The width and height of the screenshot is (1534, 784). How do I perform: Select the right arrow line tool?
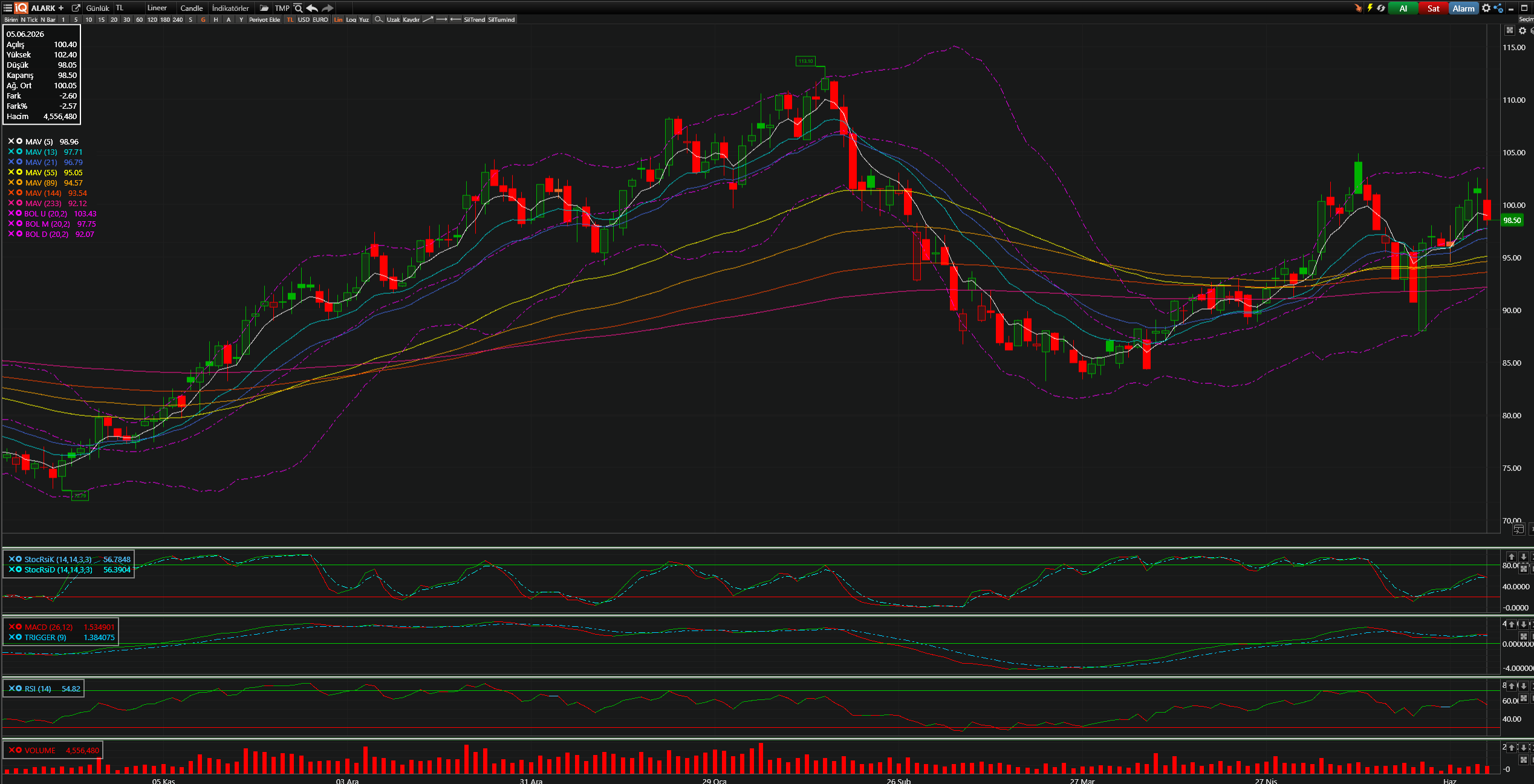(441, 19)
